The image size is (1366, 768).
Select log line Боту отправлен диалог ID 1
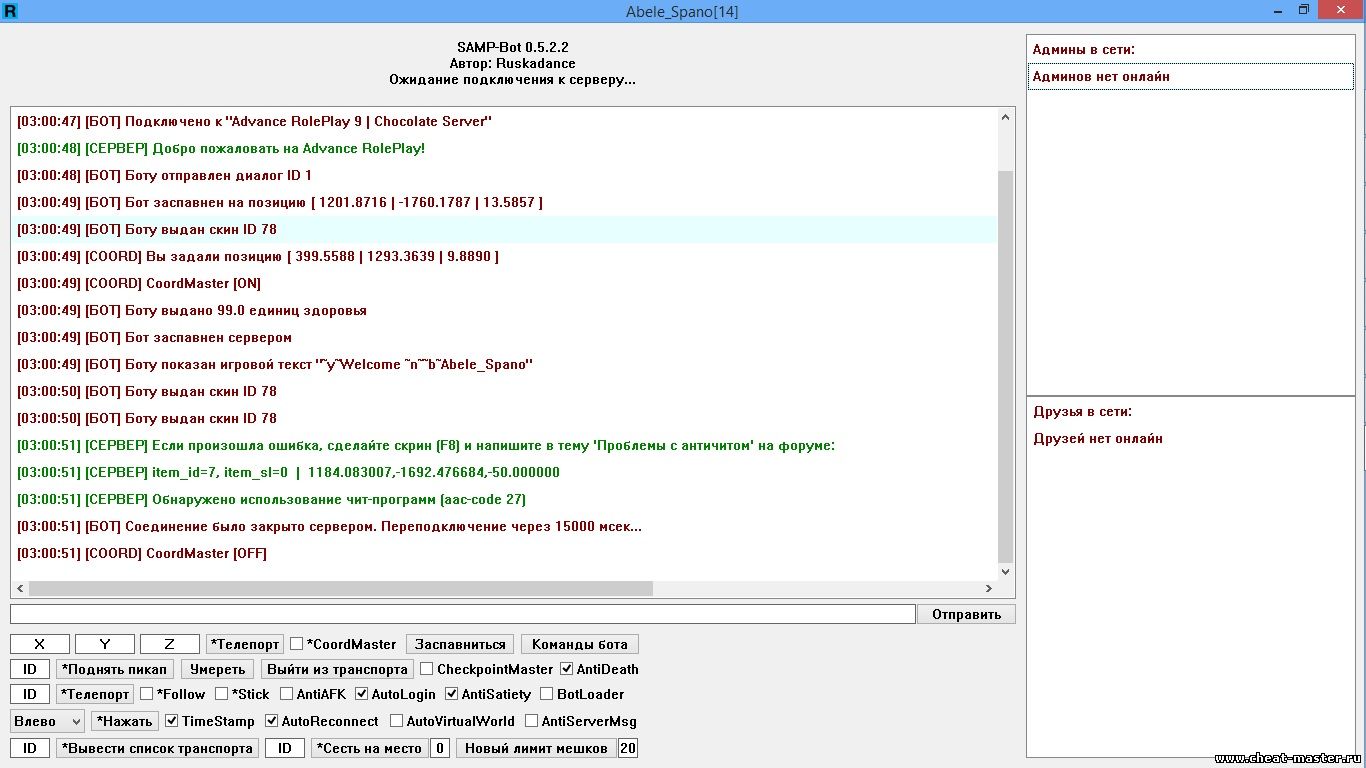[504, 175]
